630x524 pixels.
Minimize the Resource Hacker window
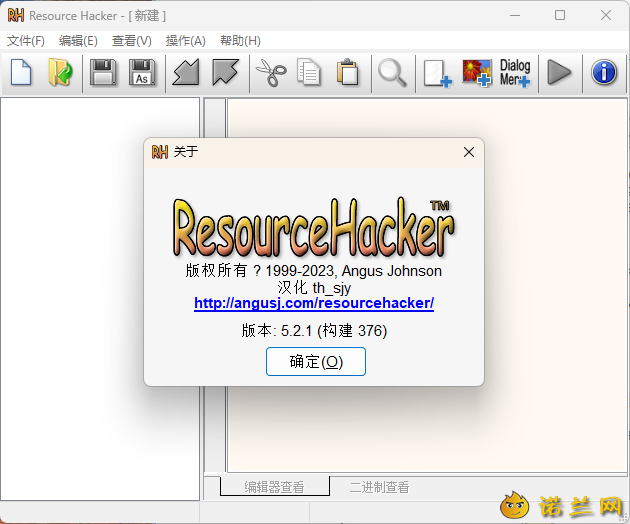(515, 15)
